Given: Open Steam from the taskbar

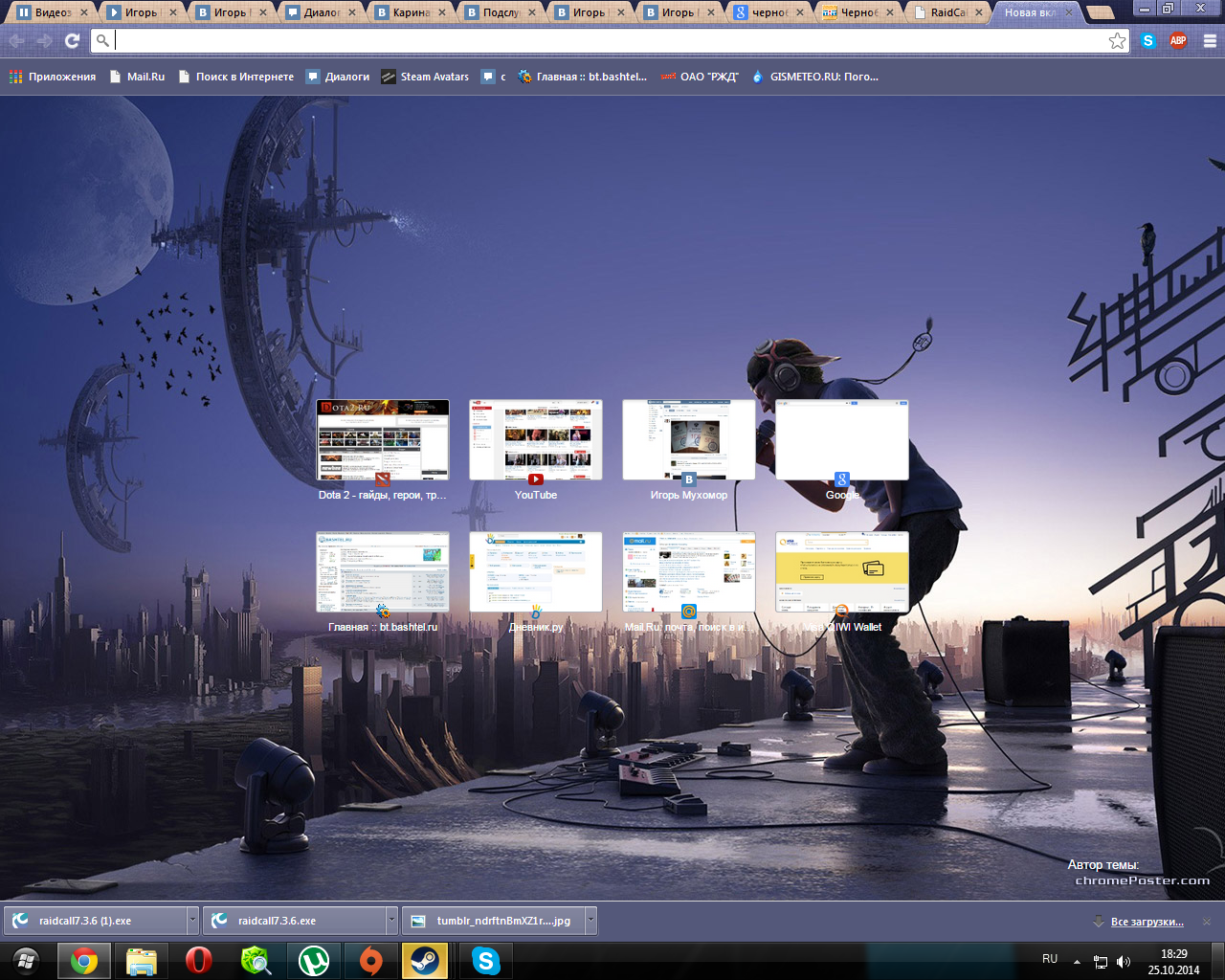Looking at the screenshot, I should click(425, 961).
